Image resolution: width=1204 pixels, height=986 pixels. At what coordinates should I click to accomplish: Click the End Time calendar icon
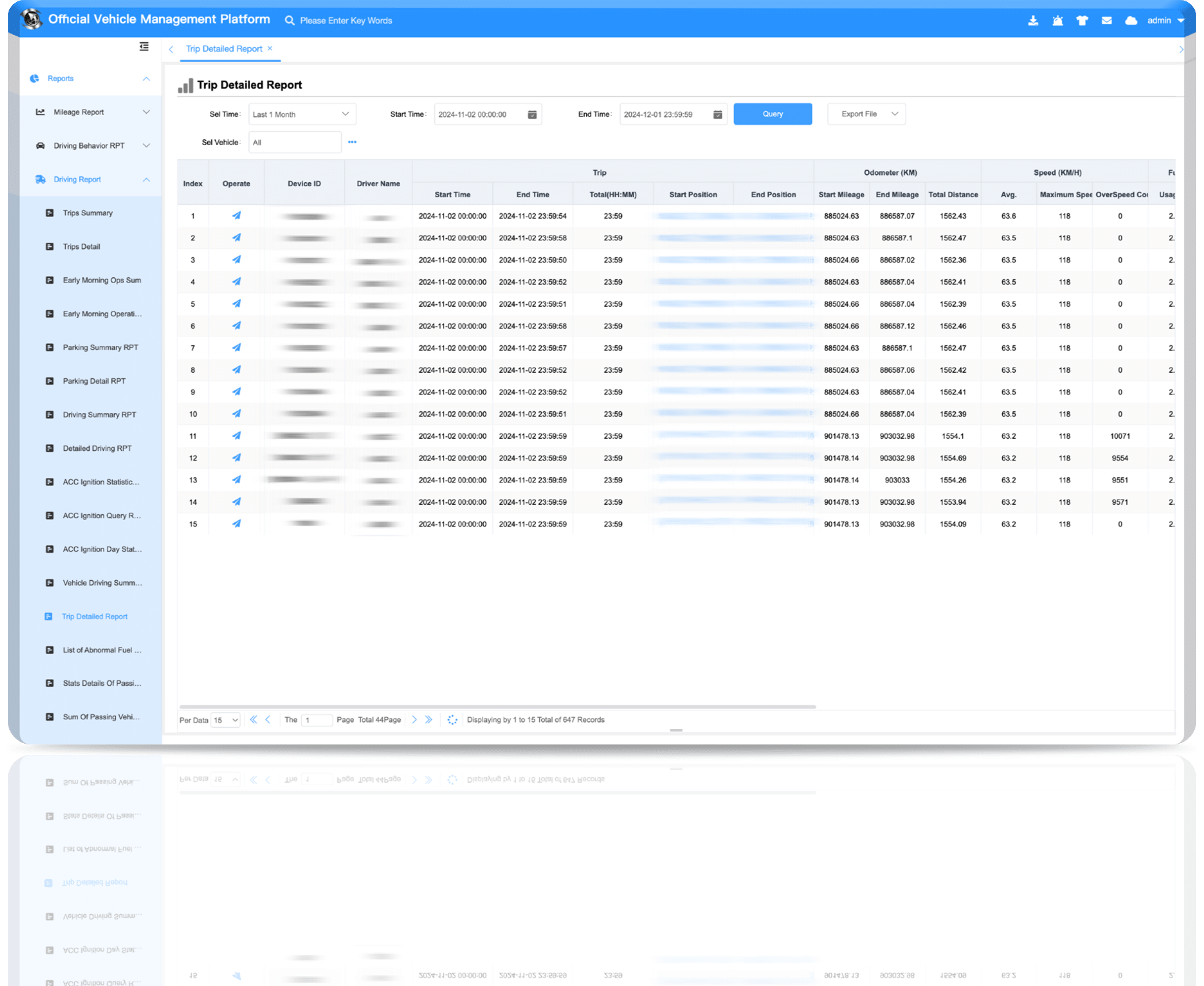(718, 115)
